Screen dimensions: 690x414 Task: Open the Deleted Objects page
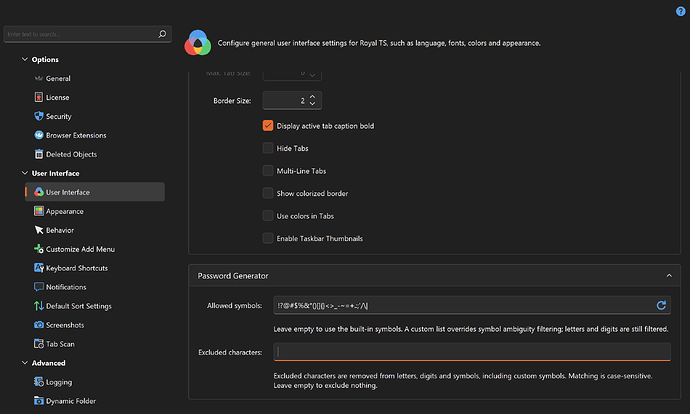(71, 154)
